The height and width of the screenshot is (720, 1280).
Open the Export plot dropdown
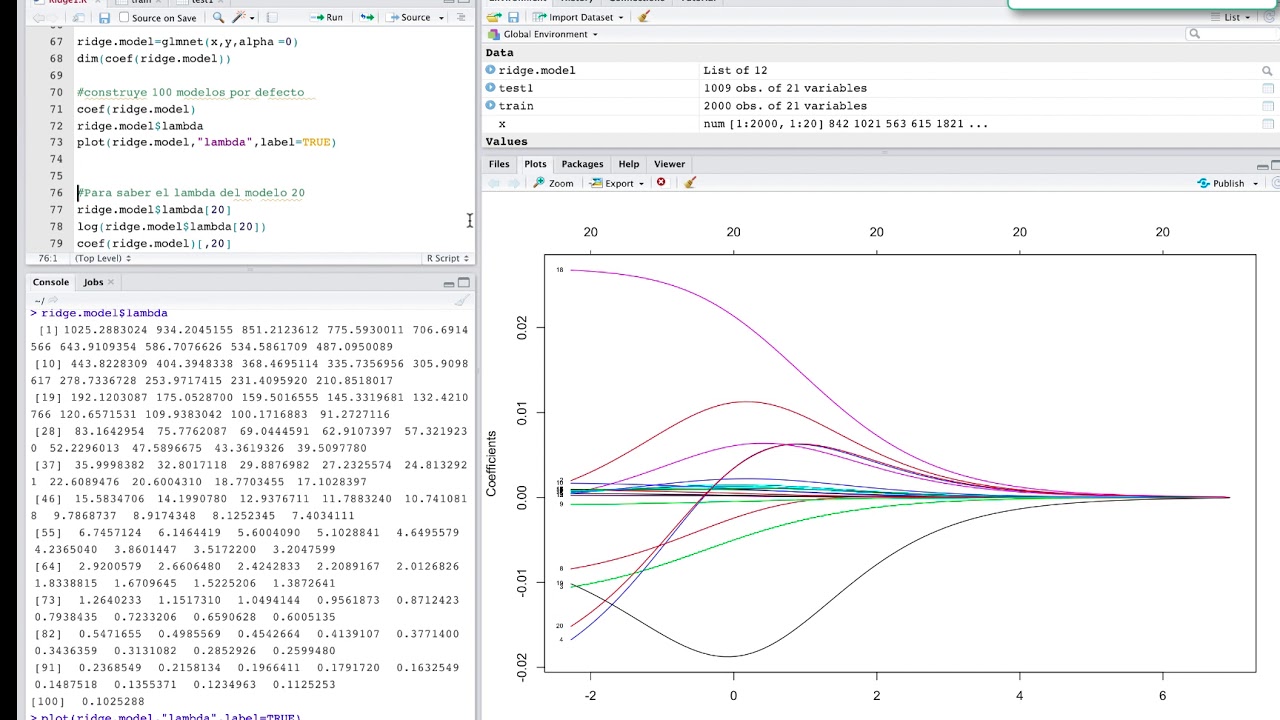tap(617, 183)
